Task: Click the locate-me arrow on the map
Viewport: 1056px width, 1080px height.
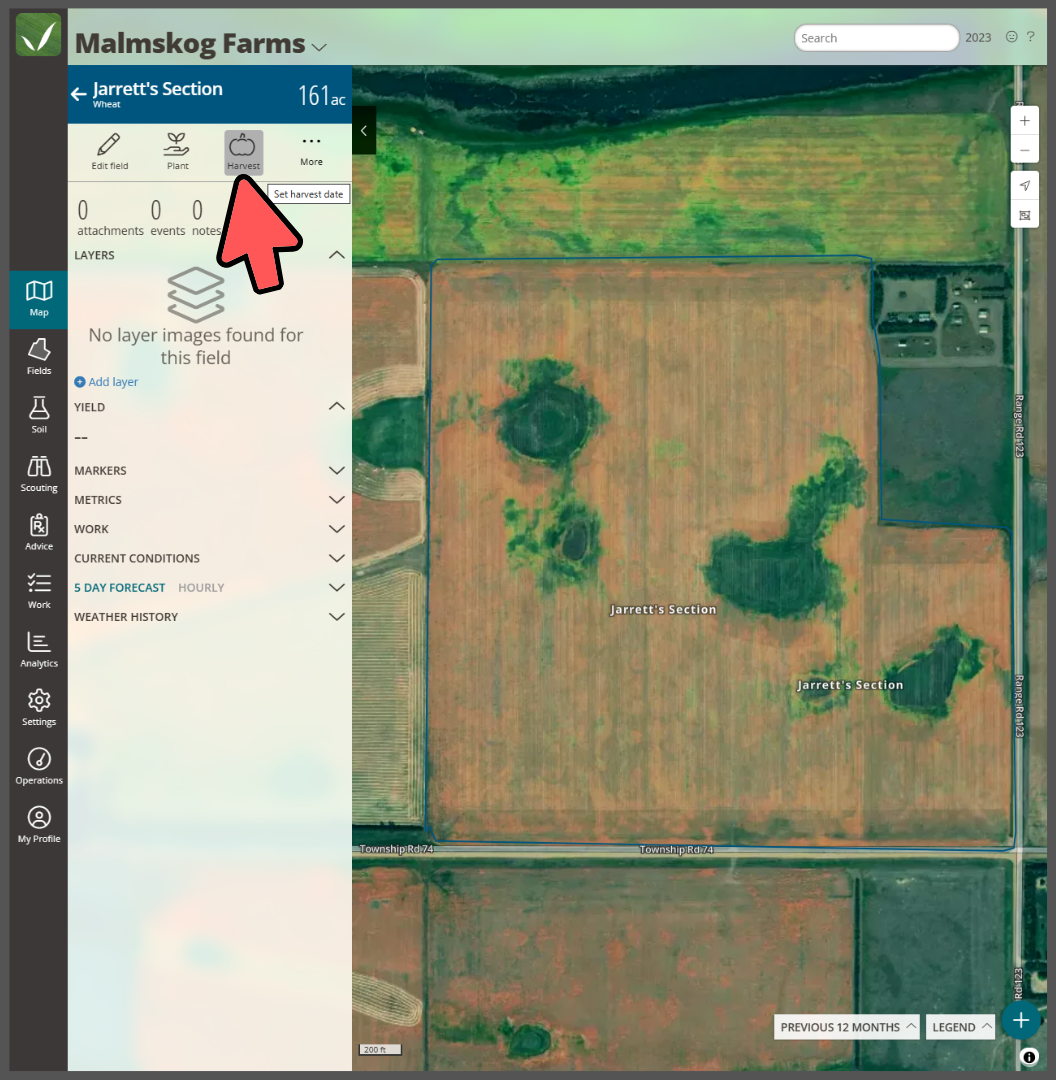Action: [x=1024, y=185]
